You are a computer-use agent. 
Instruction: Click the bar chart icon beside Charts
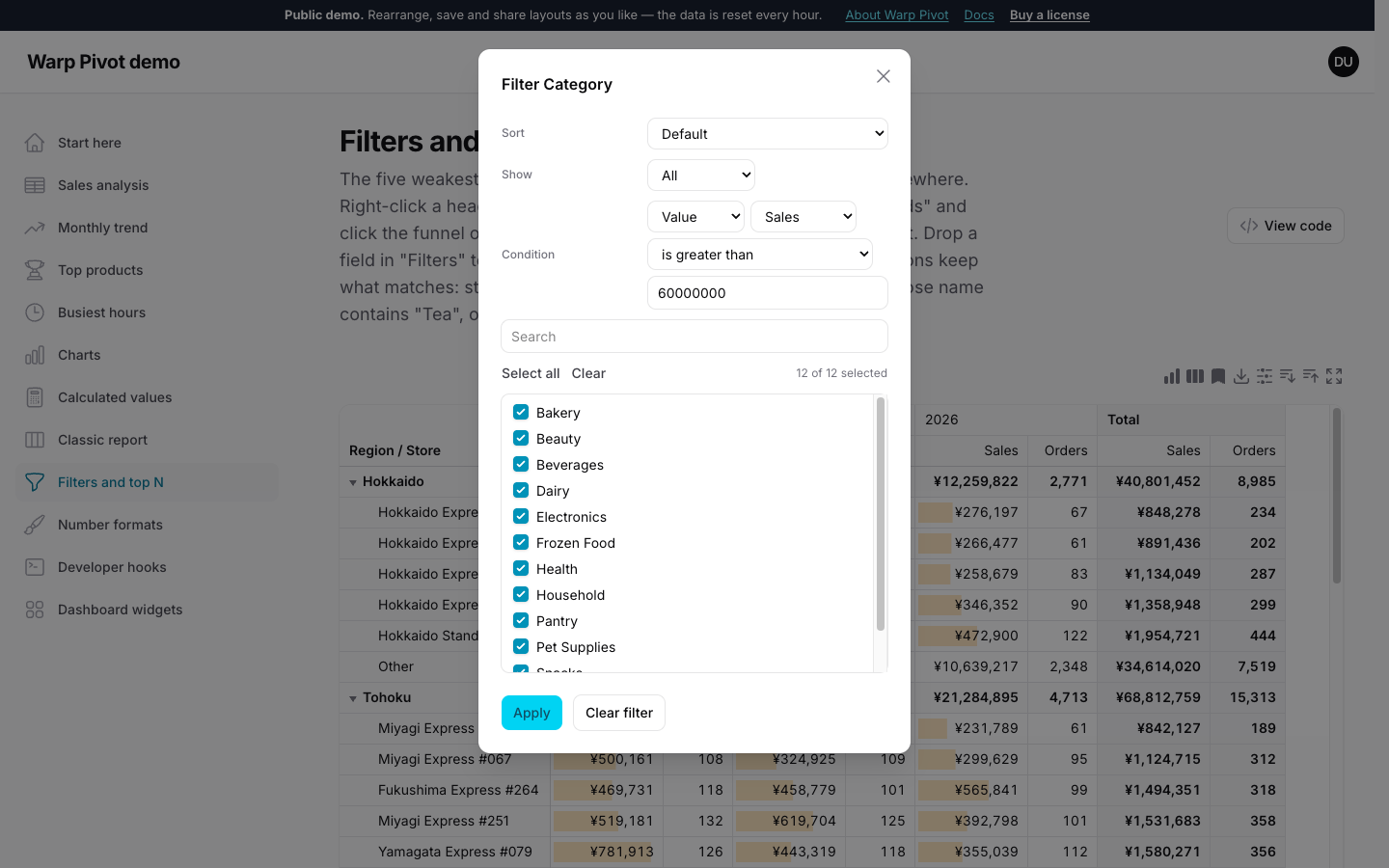[x=35, y=355]
